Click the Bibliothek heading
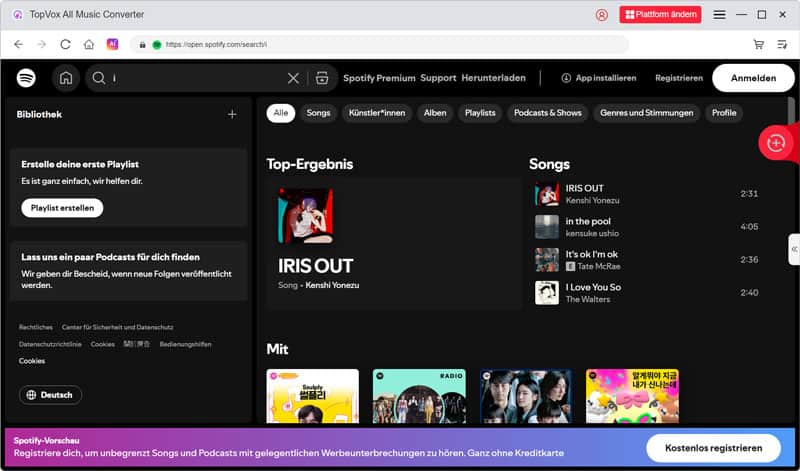The height and width of the screenshot is (471, 800). click(x=39, y=114)
